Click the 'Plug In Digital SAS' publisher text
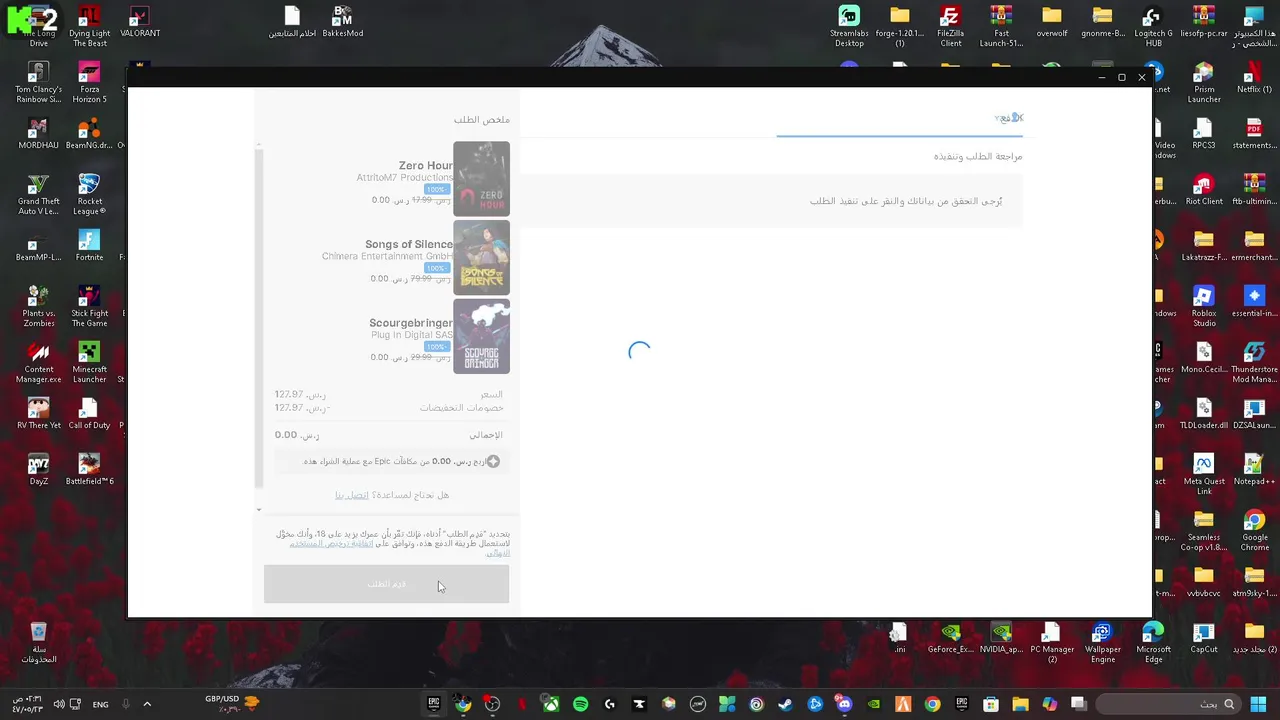The height and width of the screenshot is (720, 1280). click(412, 335)
